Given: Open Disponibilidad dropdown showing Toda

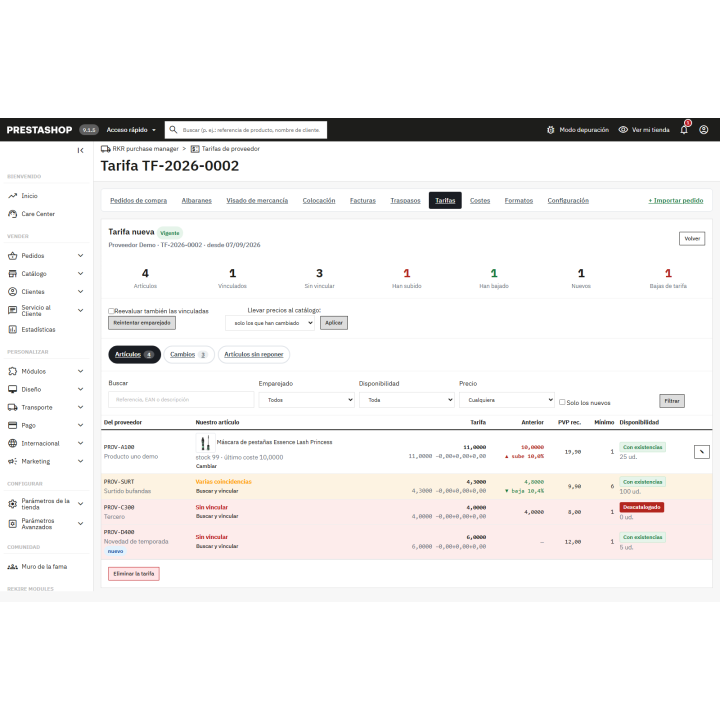Looking at the screenshot, I should (406, 400).
